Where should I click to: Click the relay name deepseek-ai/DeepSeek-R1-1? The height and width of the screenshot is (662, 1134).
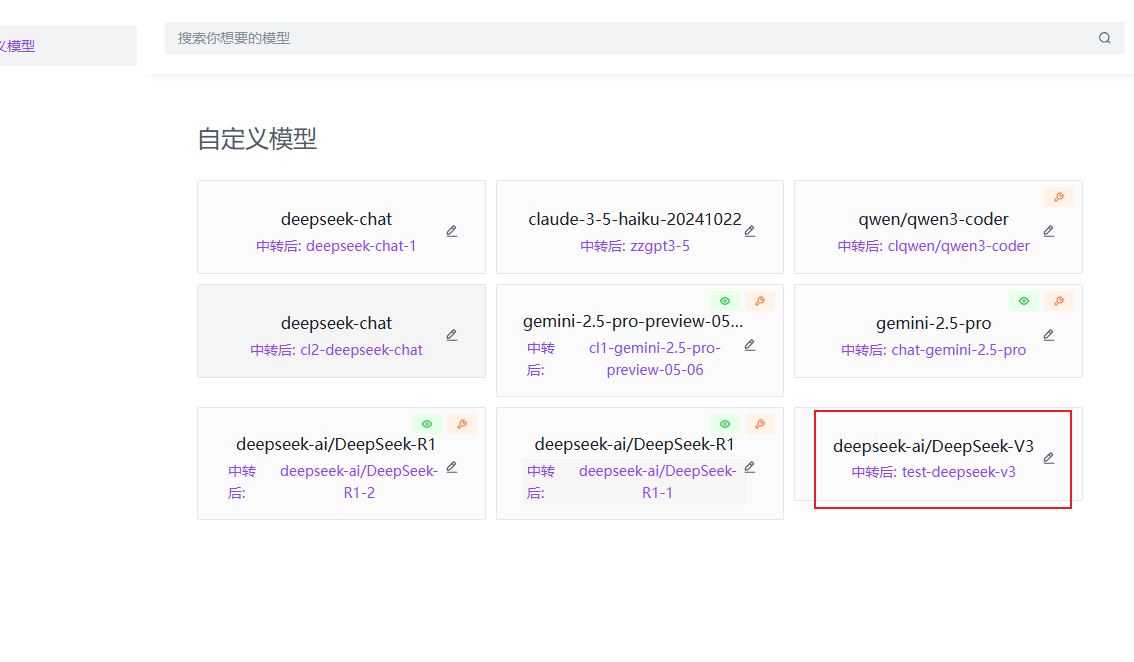click(x=657, y=482)
